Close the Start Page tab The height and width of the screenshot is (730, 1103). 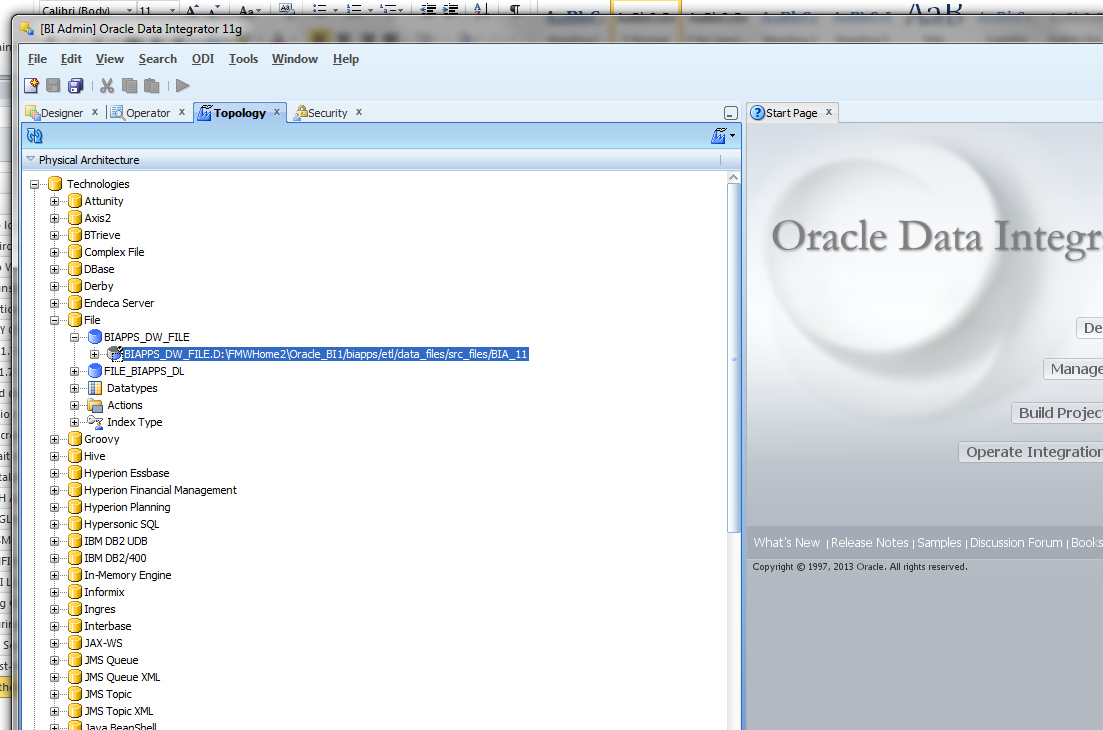pyautogui.click(x=829, y=112)
